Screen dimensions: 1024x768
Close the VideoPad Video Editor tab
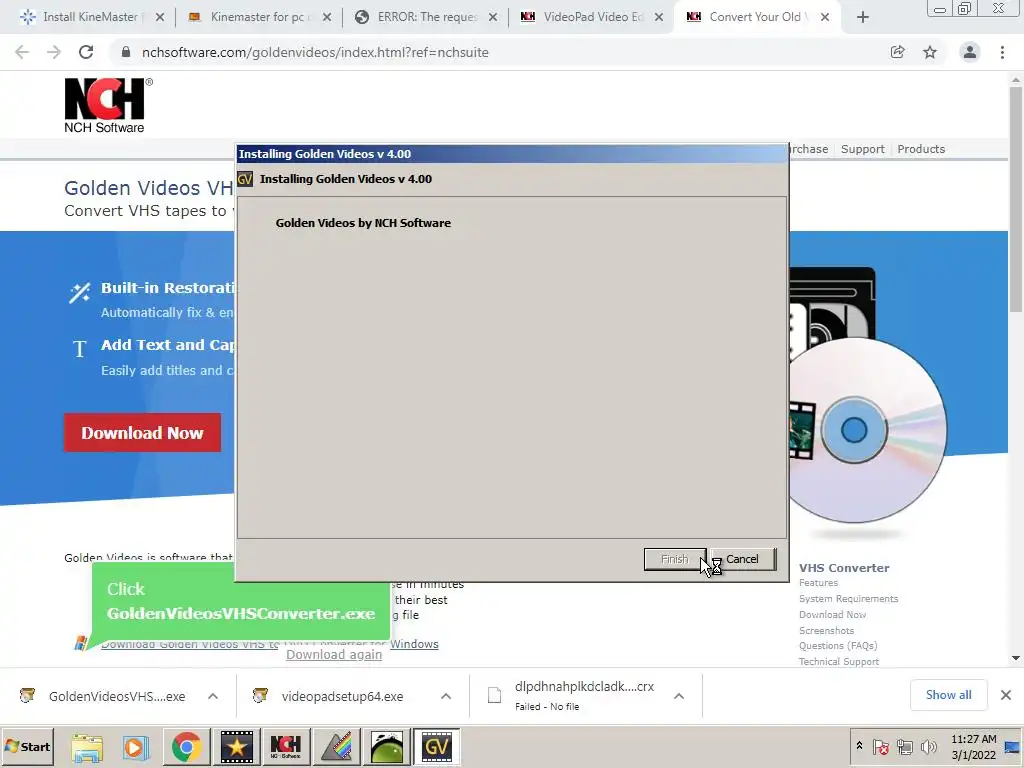pos(659,17)
